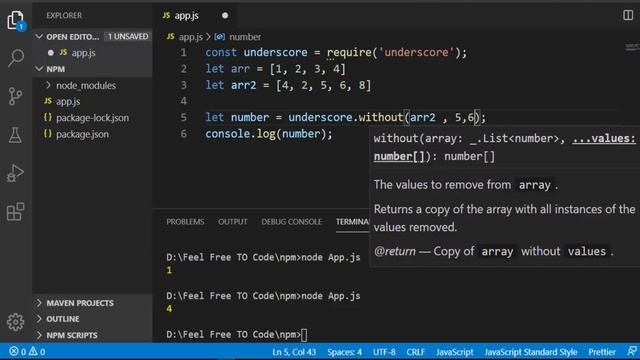Click the feedback icon in status bar

(x=632, y=351)
